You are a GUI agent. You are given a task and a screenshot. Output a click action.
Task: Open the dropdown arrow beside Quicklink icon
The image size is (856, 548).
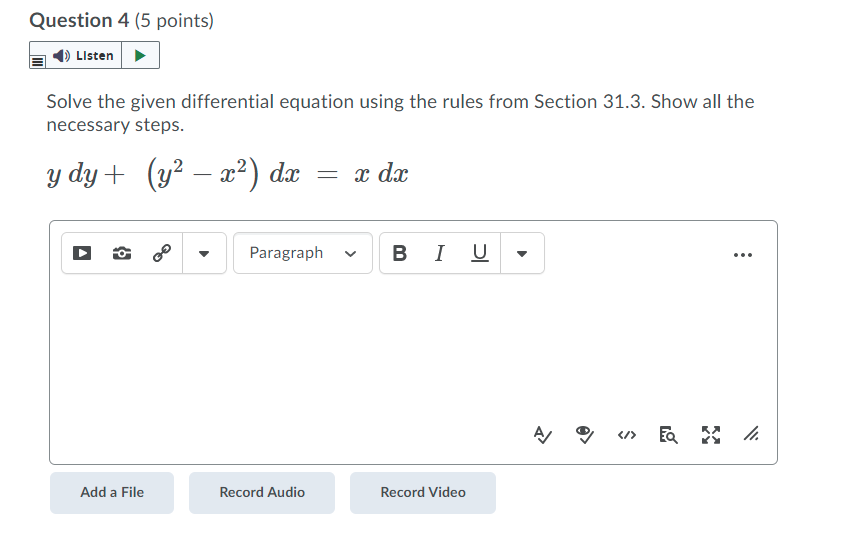(x=203, y=254)
